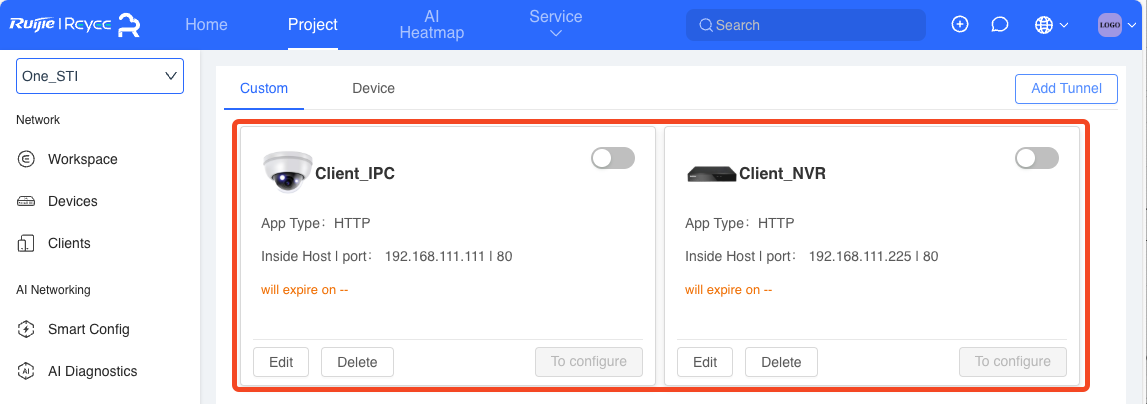Expand the user LOGO account menu

1119,25
